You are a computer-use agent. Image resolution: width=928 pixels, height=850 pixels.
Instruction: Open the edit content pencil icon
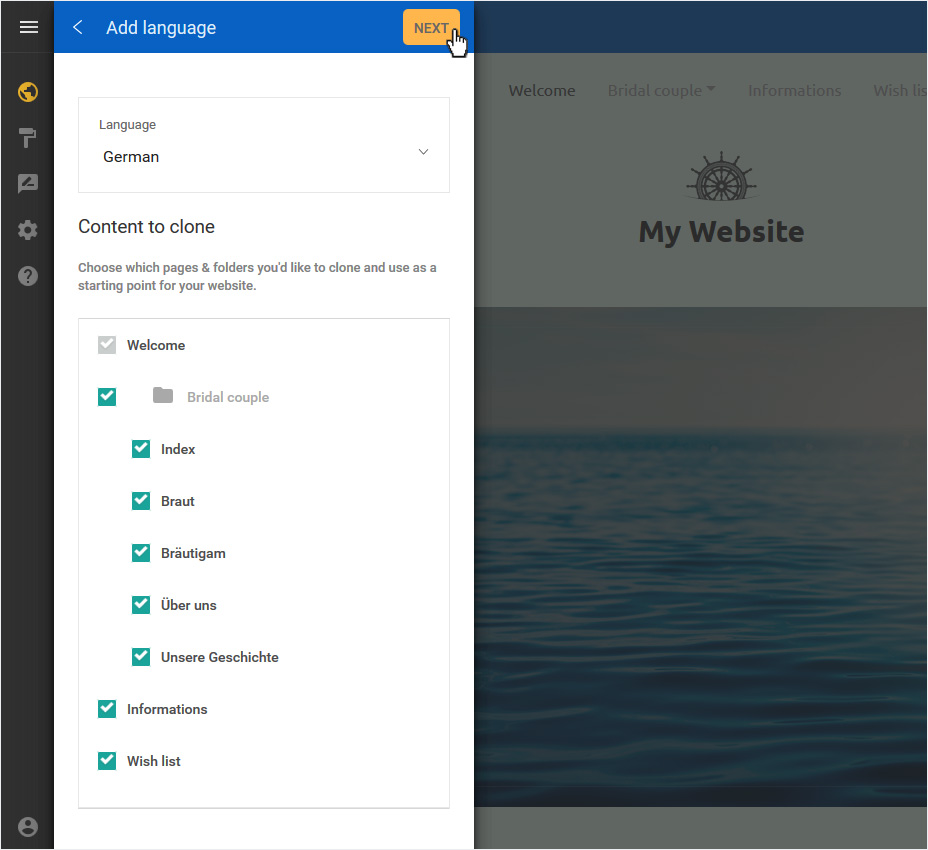28,184
